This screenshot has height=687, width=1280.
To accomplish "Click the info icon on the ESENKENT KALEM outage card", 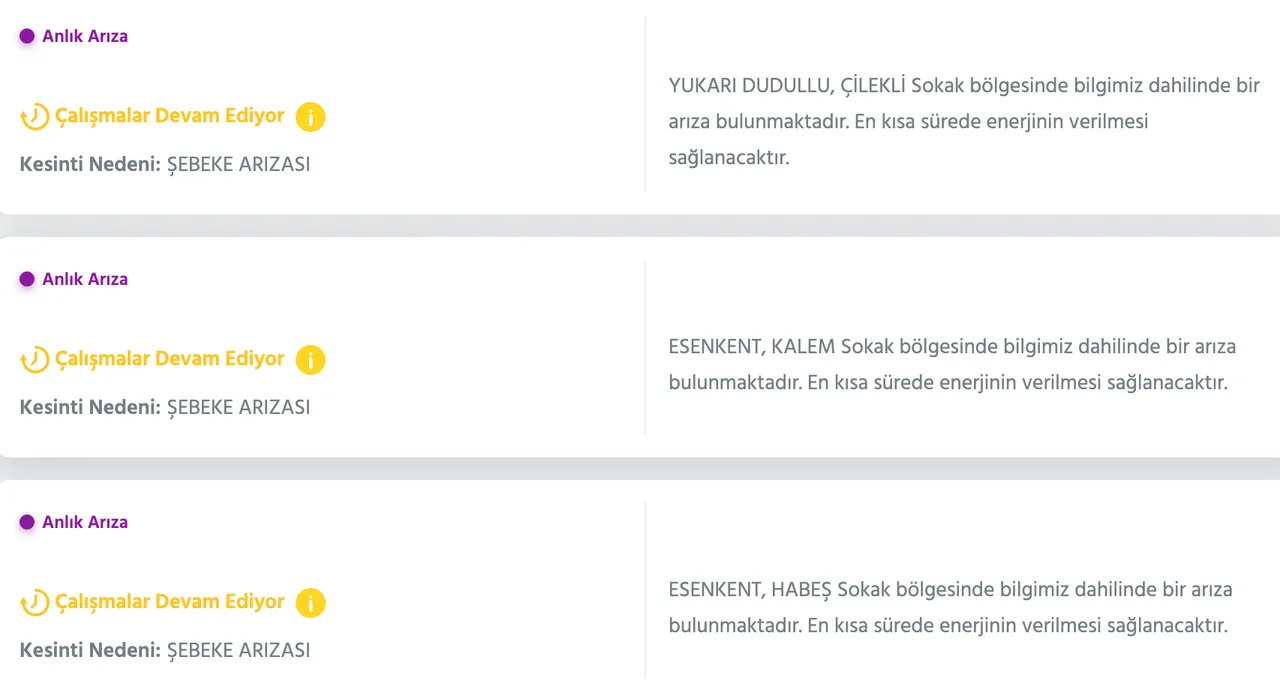I will (310, 360).
